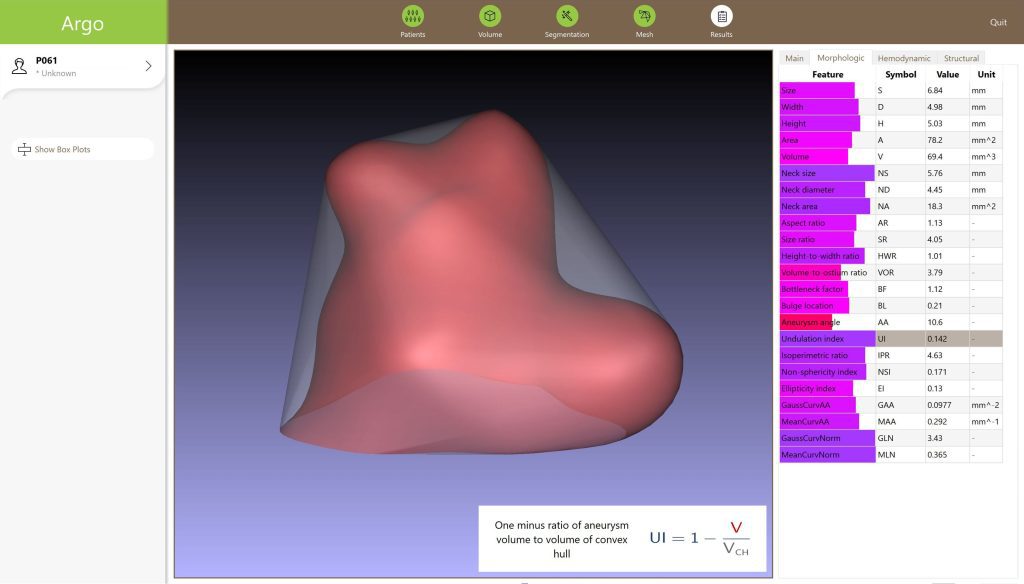The width and height of the screenshot is (1024, 584).
Task: Select the Undulation index row
Action: (890, 339)
